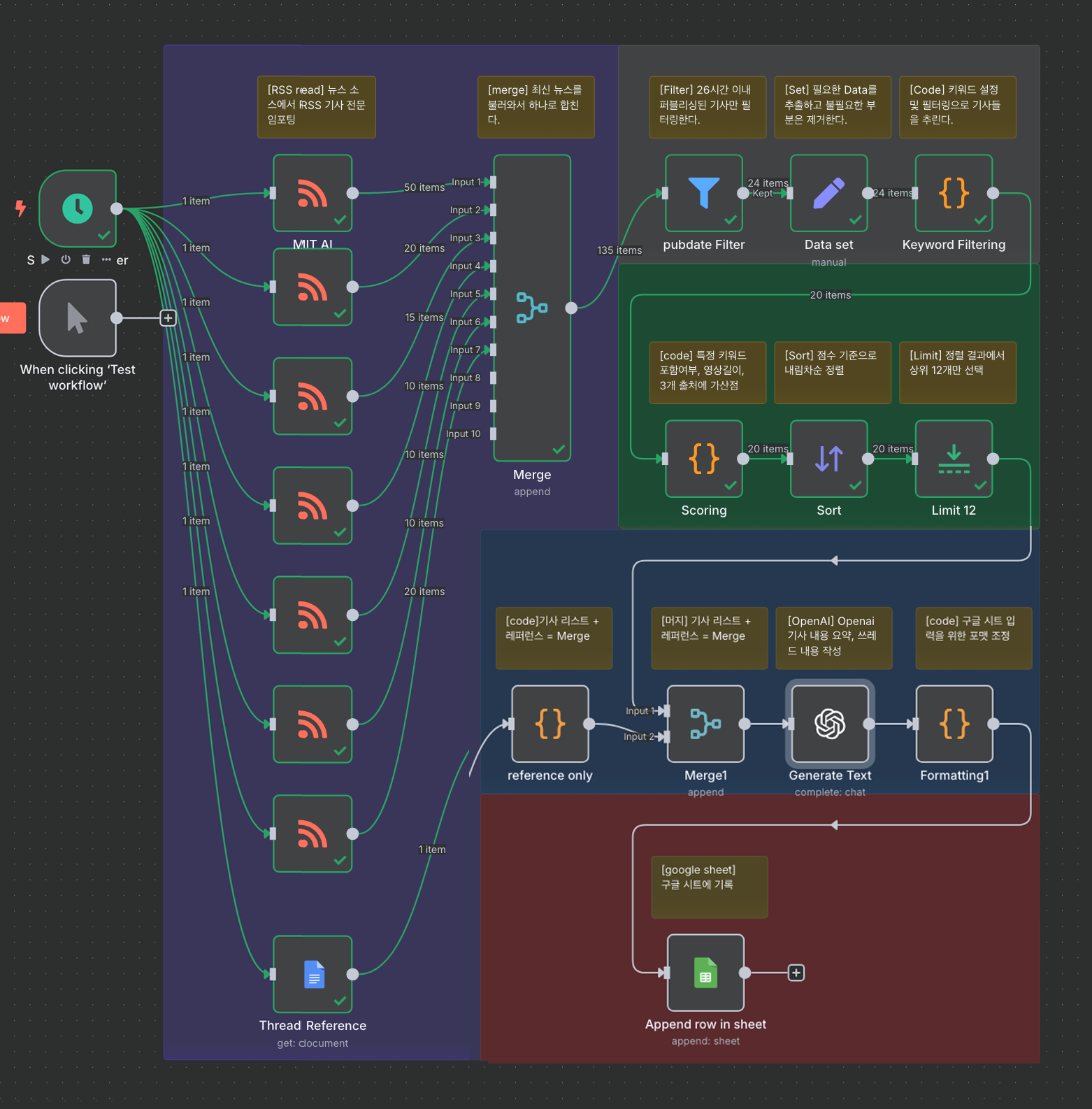Open the Thread Reference Google Docs node

pyautogui.click(x=312, y=974)
